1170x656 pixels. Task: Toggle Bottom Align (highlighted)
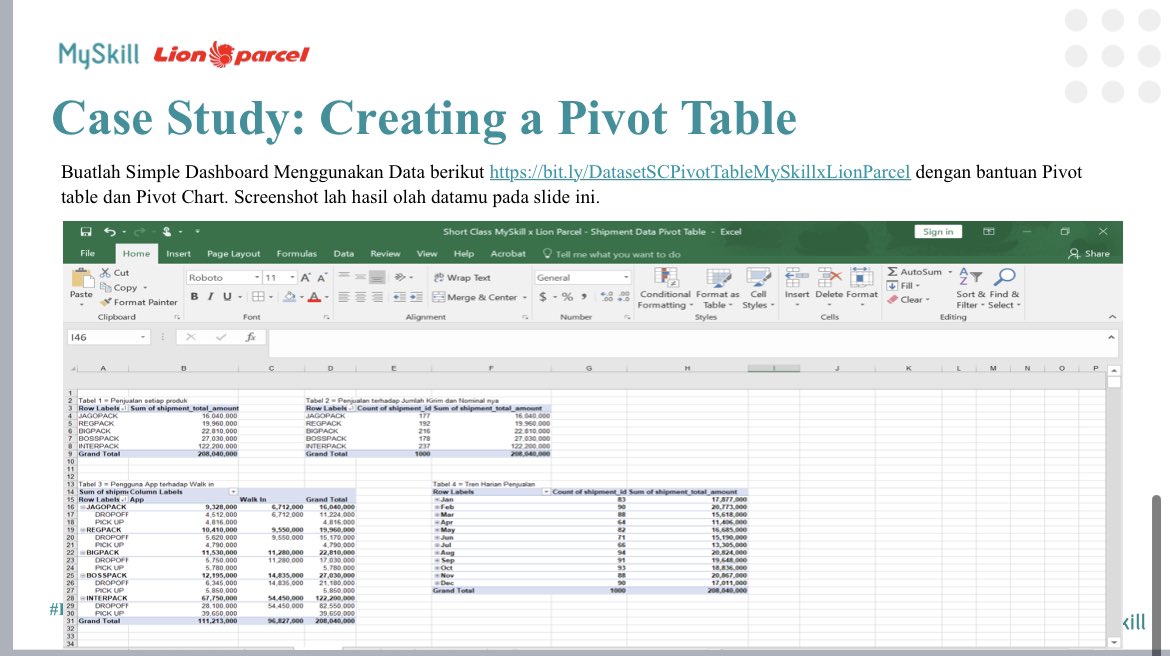pyautogui.click(x=377, y=277)
